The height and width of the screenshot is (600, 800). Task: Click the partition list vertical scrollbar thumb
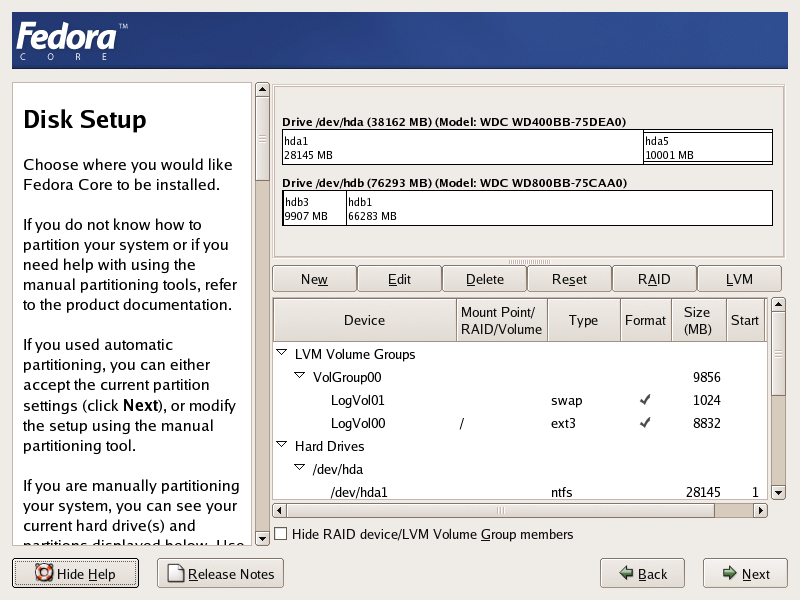click(x=778, y=354)
